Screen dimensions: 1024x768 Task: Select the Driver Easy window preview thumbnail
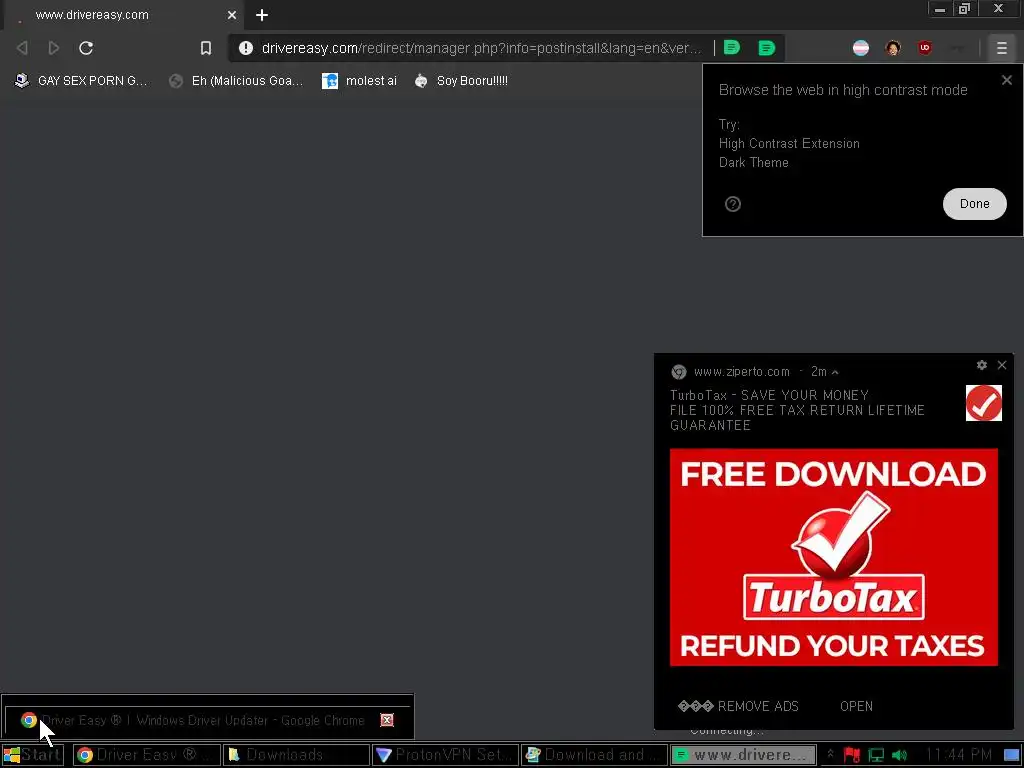206,720
